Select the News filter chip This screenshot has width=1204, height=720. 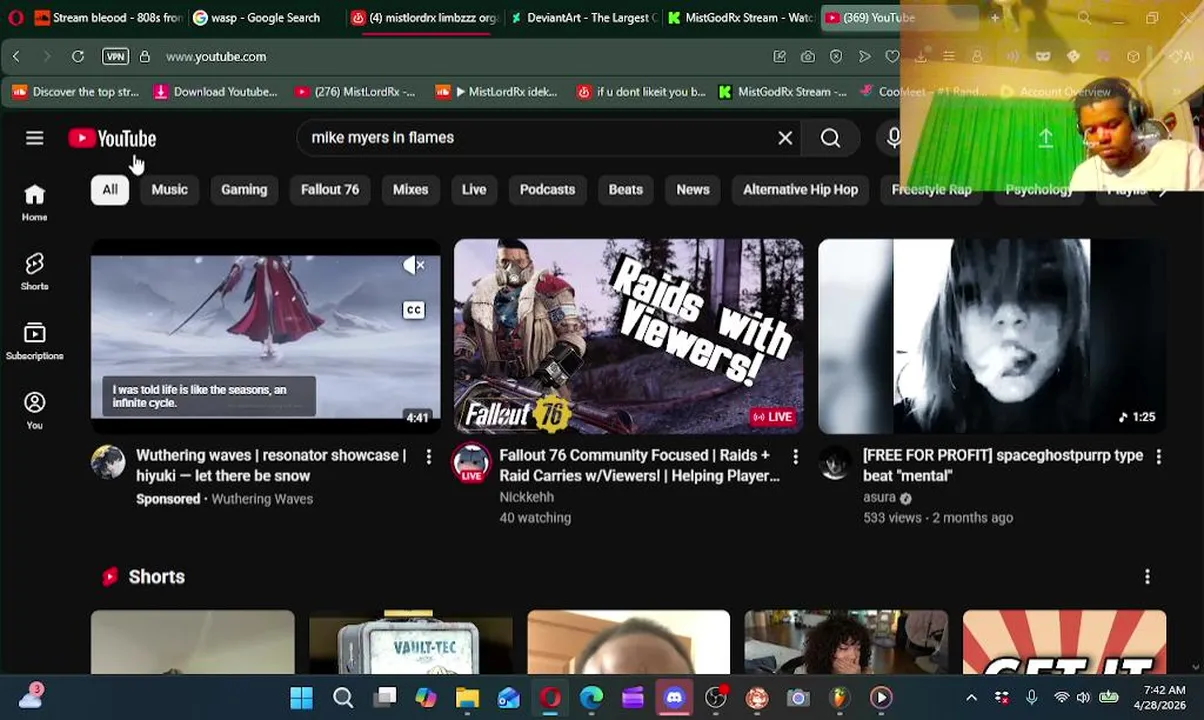(693, 189)
